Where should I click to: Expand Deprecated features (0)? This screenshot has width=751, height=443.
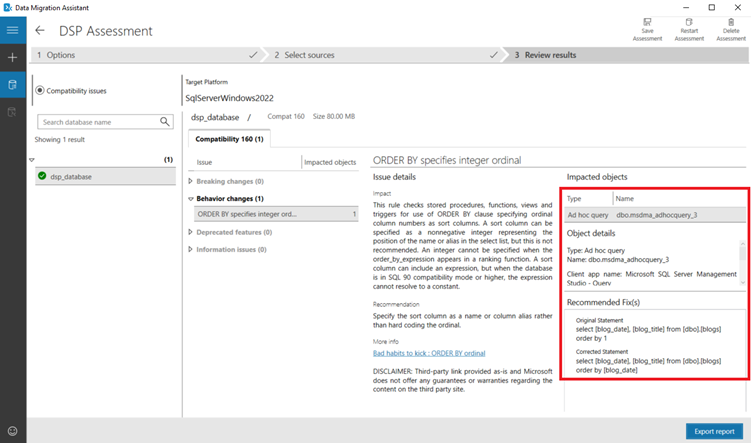190,232
